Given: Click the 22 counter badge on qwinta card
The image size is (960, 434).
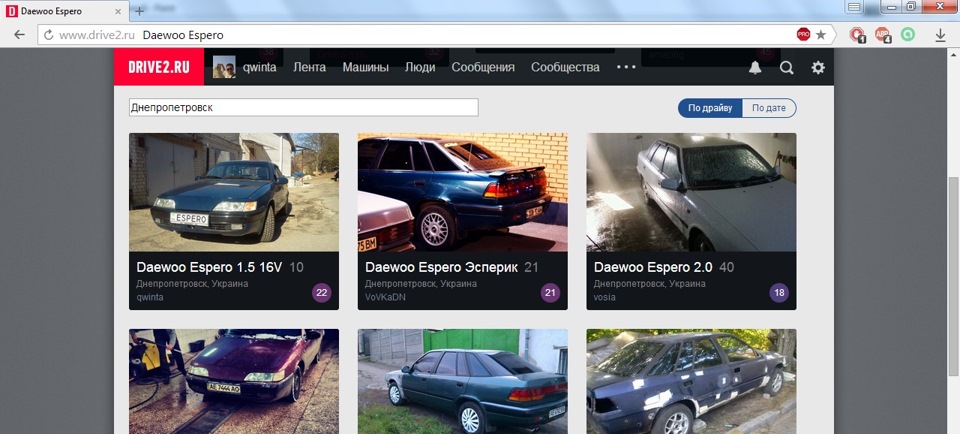Looking at the screenshot, I should pyautogui.click(x=322, y=293).
